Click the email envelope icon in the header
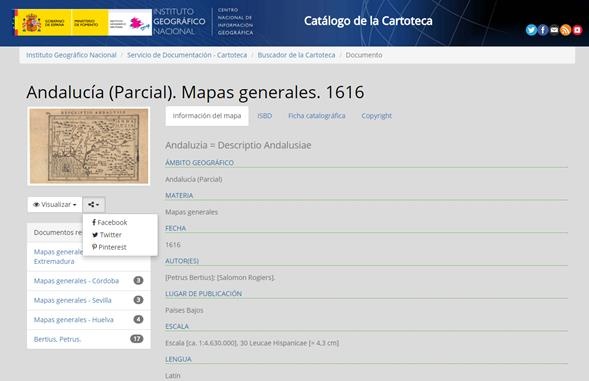Image resolution: width=589 pixels, height=381 pixels. coord(554,30)
